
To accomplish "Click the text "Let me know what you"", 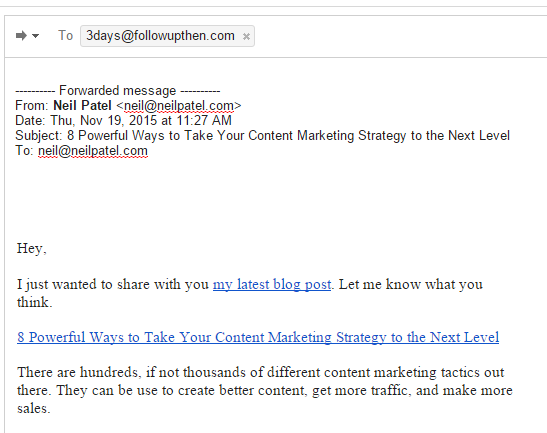I will tap(411, 284).
